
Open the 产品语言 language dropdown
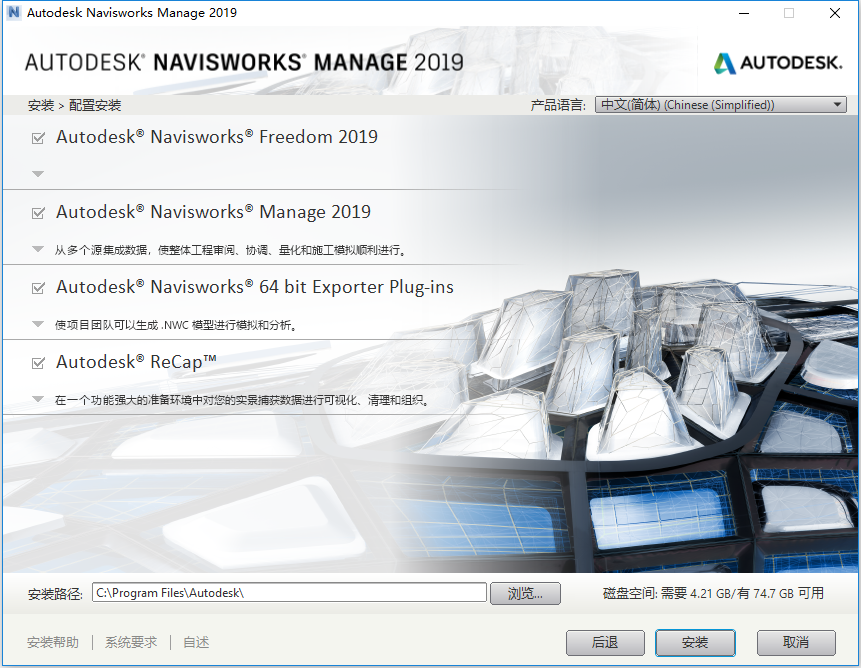(720, 104)
